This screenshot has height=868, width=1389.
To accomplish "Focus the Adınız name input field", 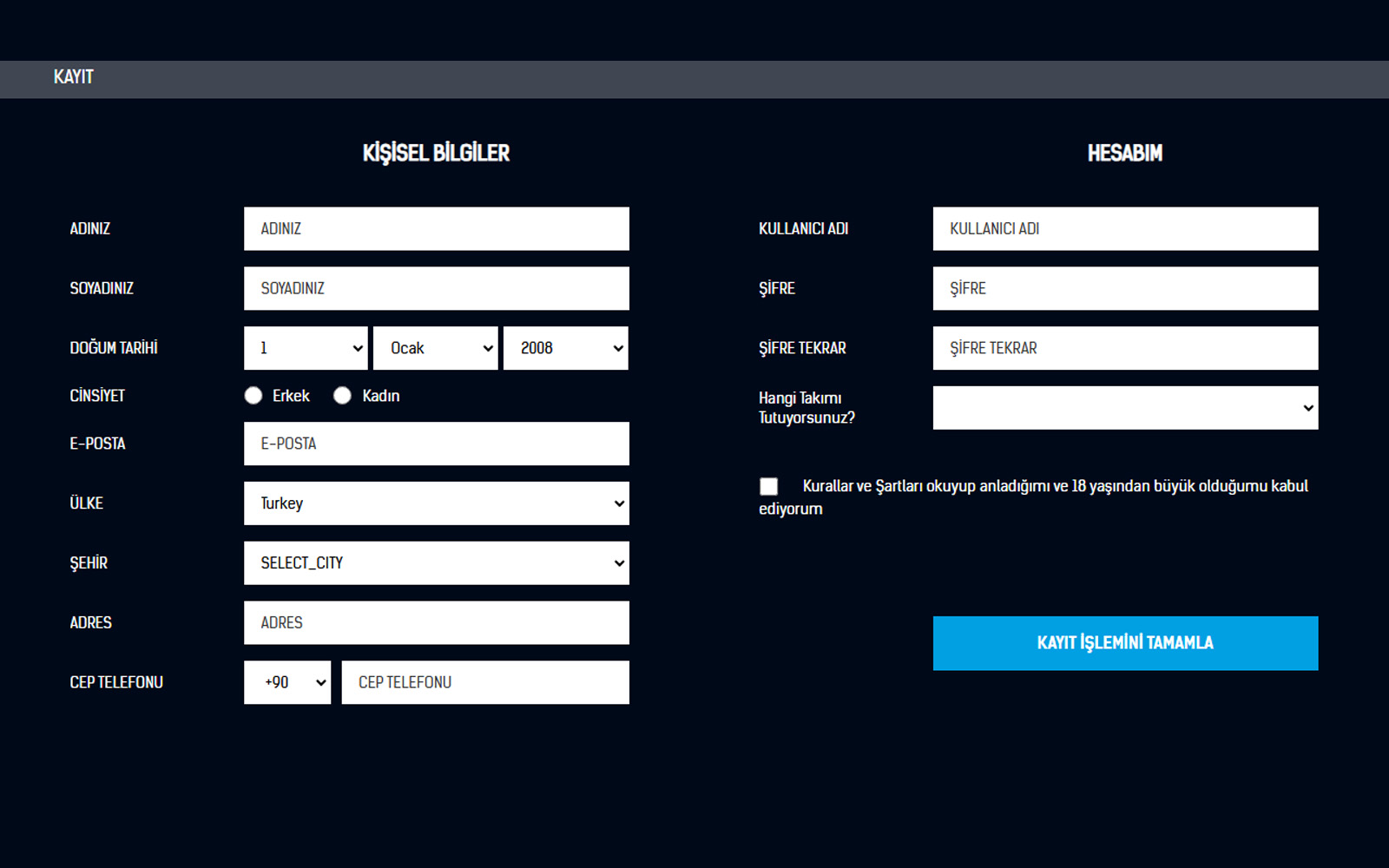I will (436, 229).
